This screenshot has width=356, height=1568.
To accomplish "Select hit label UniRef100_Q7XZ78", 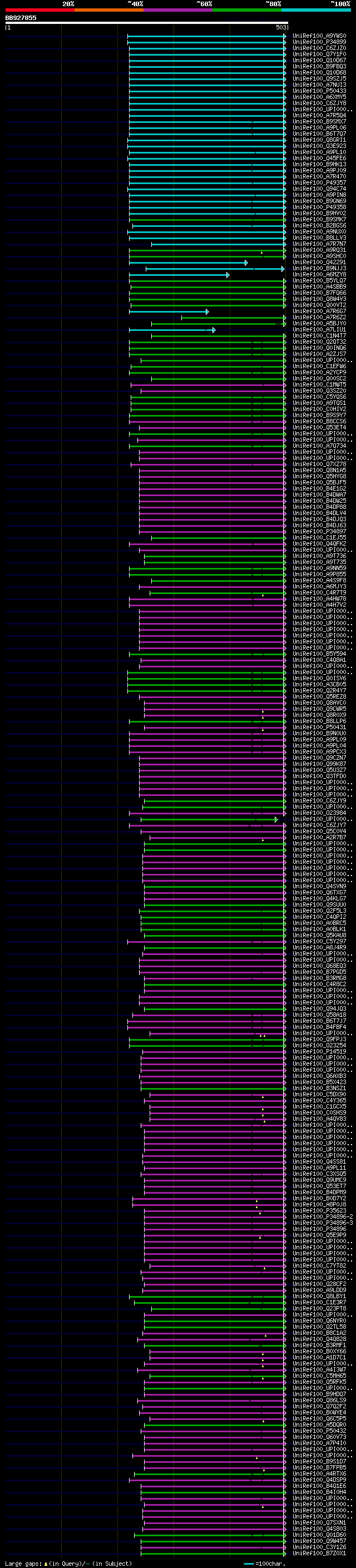I will [x=319, y=464].
